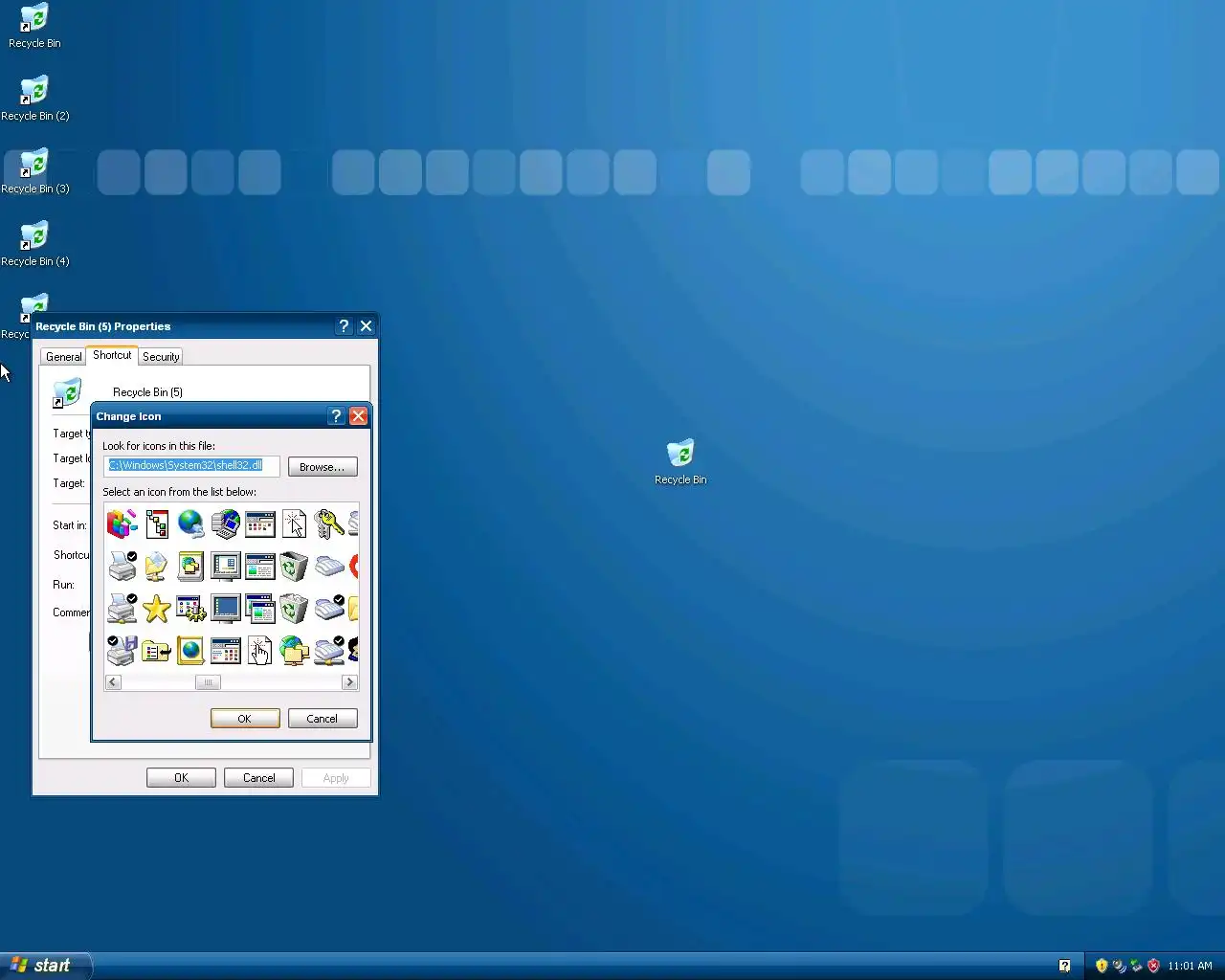Choose the tree diagram chart icon
This screenshot has width=1225, height=980.
pyautogui.click(x=156, y=524)
